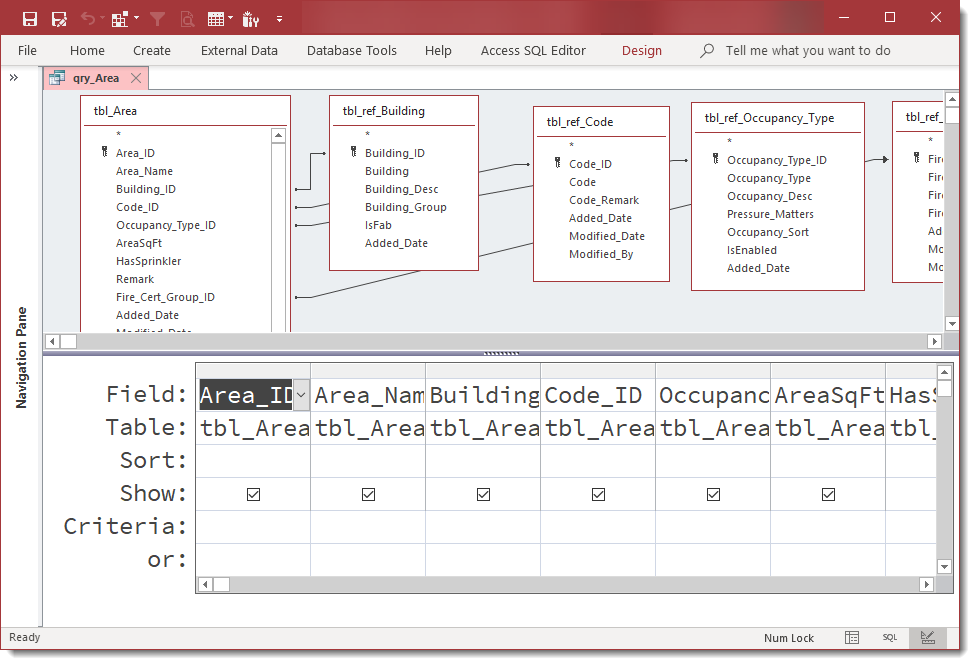975x665 pixels.
Task: Open the File menu
Action: pos(27,50)
